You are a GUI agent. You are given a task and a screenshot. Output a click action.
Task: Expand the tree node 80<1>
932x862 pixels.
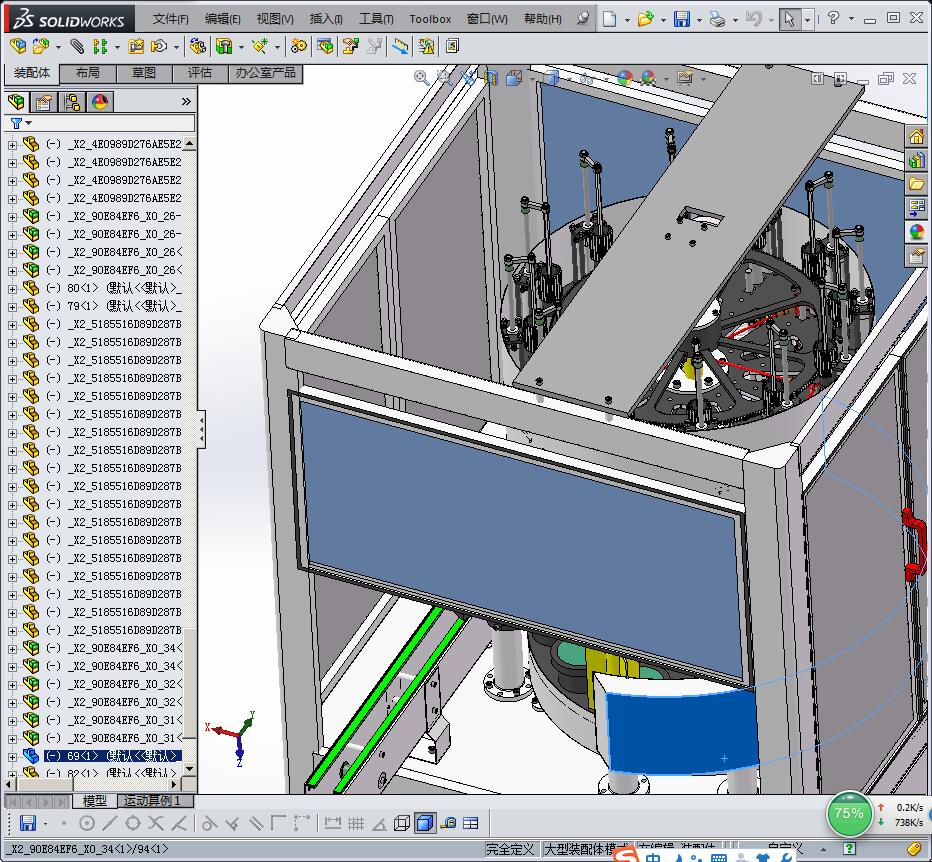coord(12,289)
